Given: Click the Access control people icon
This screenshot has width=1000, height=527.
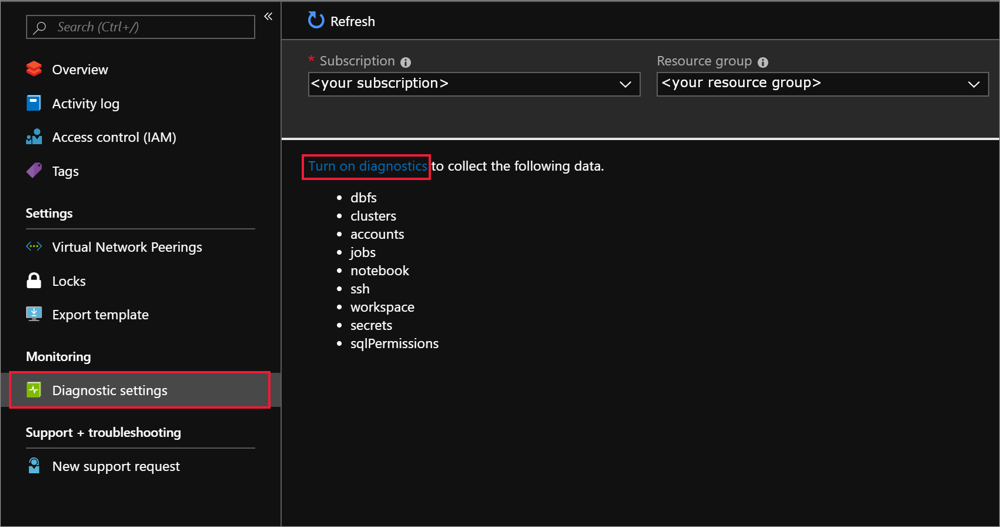Looking at the screenshot, I should (34, 137).
